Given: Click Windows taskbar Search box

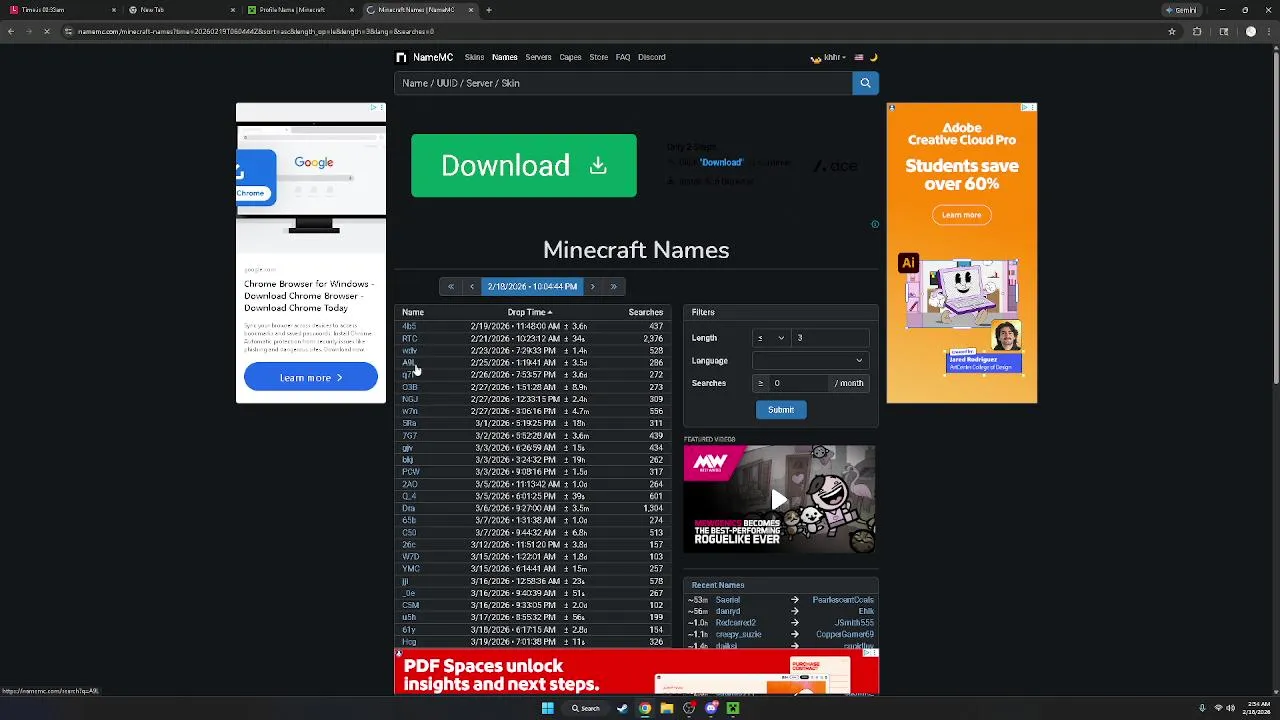Looking at the screenshot, I should [586, 708].
